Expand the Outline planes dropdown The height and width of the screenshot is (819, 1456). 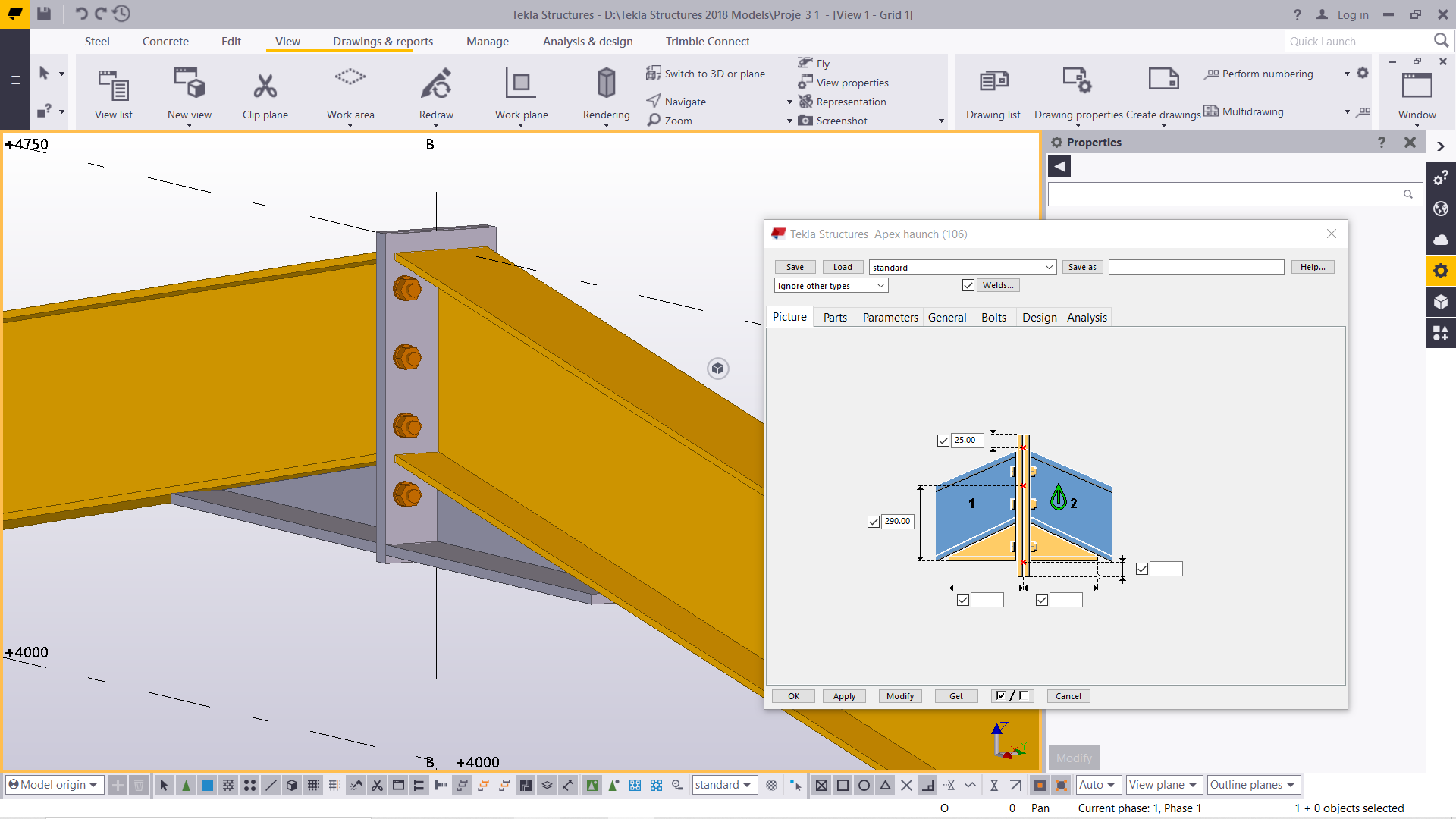pos(1253,785)
